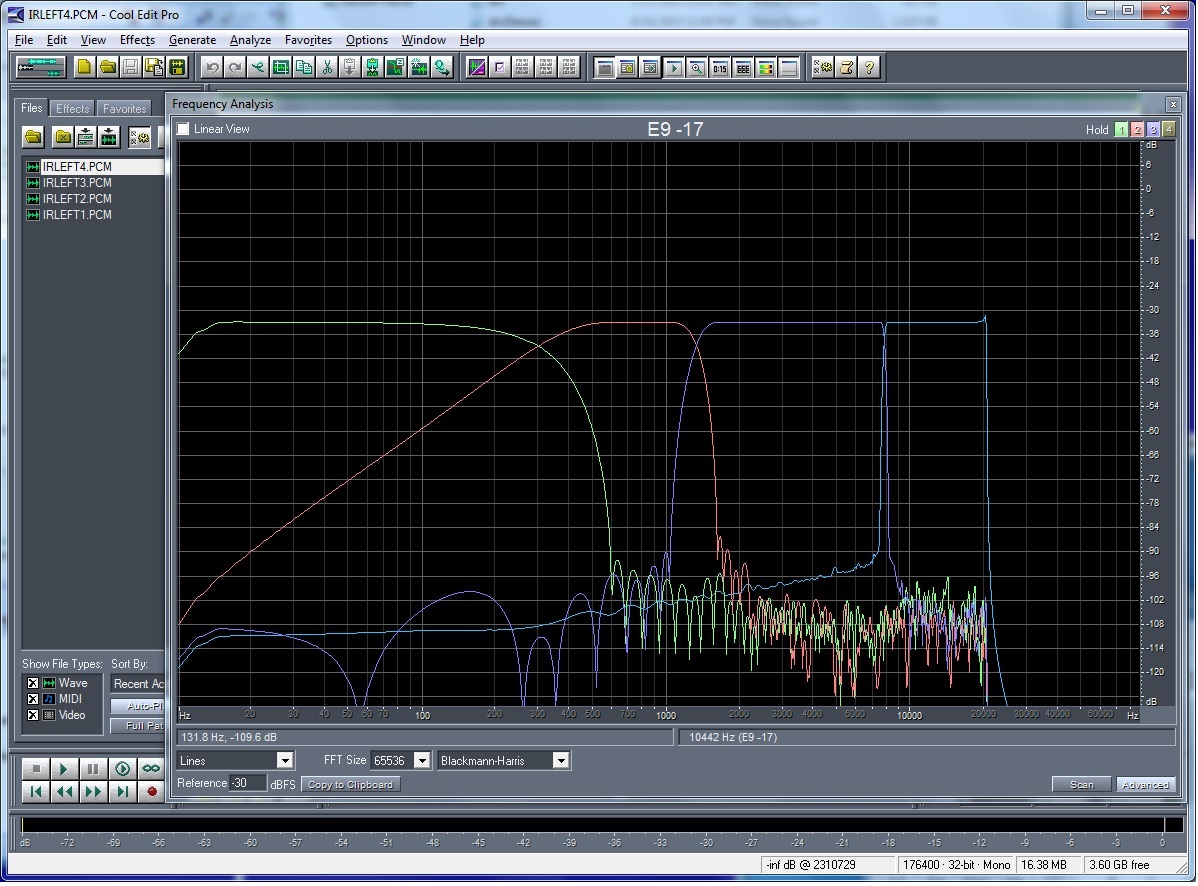Uncheck the MIDI file type checkbox
Viewport: 1198px width, 886px height.
(x=33, y=699)
